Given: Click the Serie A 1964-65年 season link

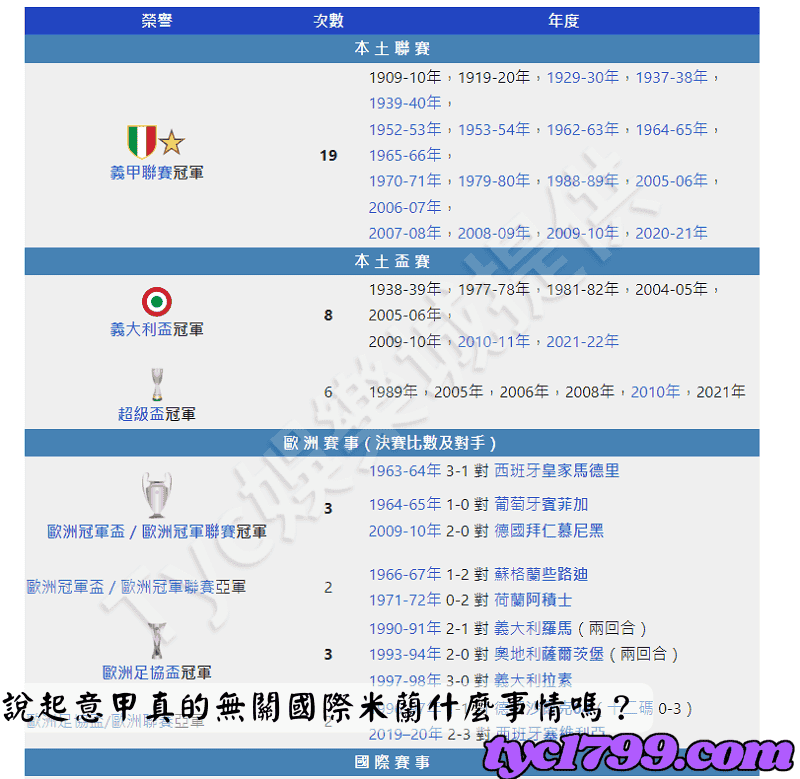Looking at the screenshot, I should click(x=671, y=129).
